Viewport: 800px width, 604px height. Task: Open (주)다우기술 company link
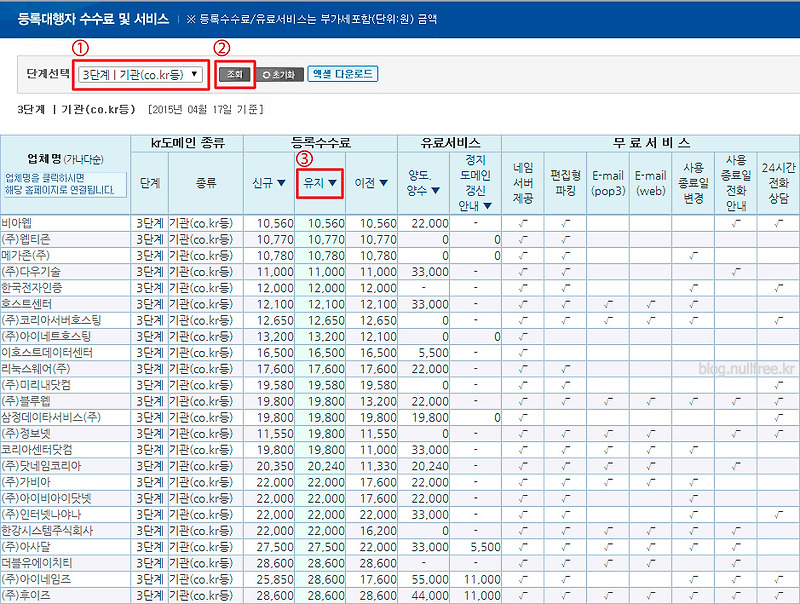(31, 271)
